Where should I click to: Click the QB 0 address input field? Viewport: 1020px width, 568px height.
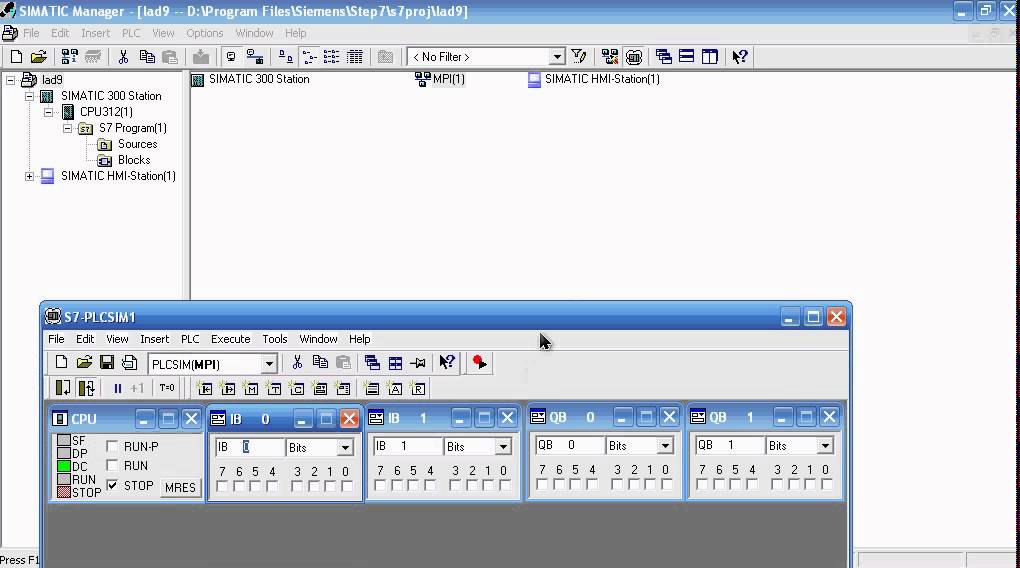[x=570, y=445]
